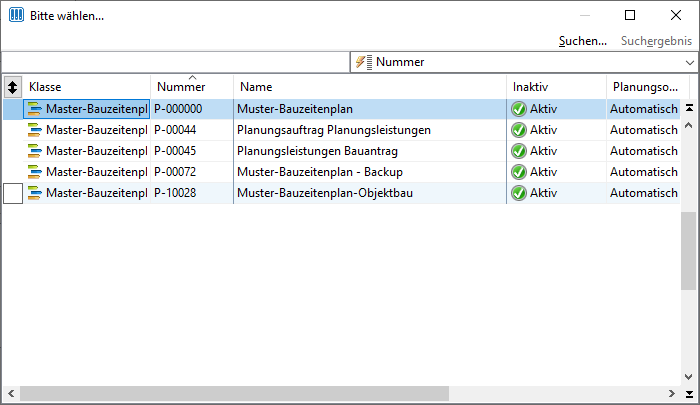Image resolution: width=700 pixels, height=405 pixels.
Task: Click Automatisch in row P-00045
Action: (644, 151)
